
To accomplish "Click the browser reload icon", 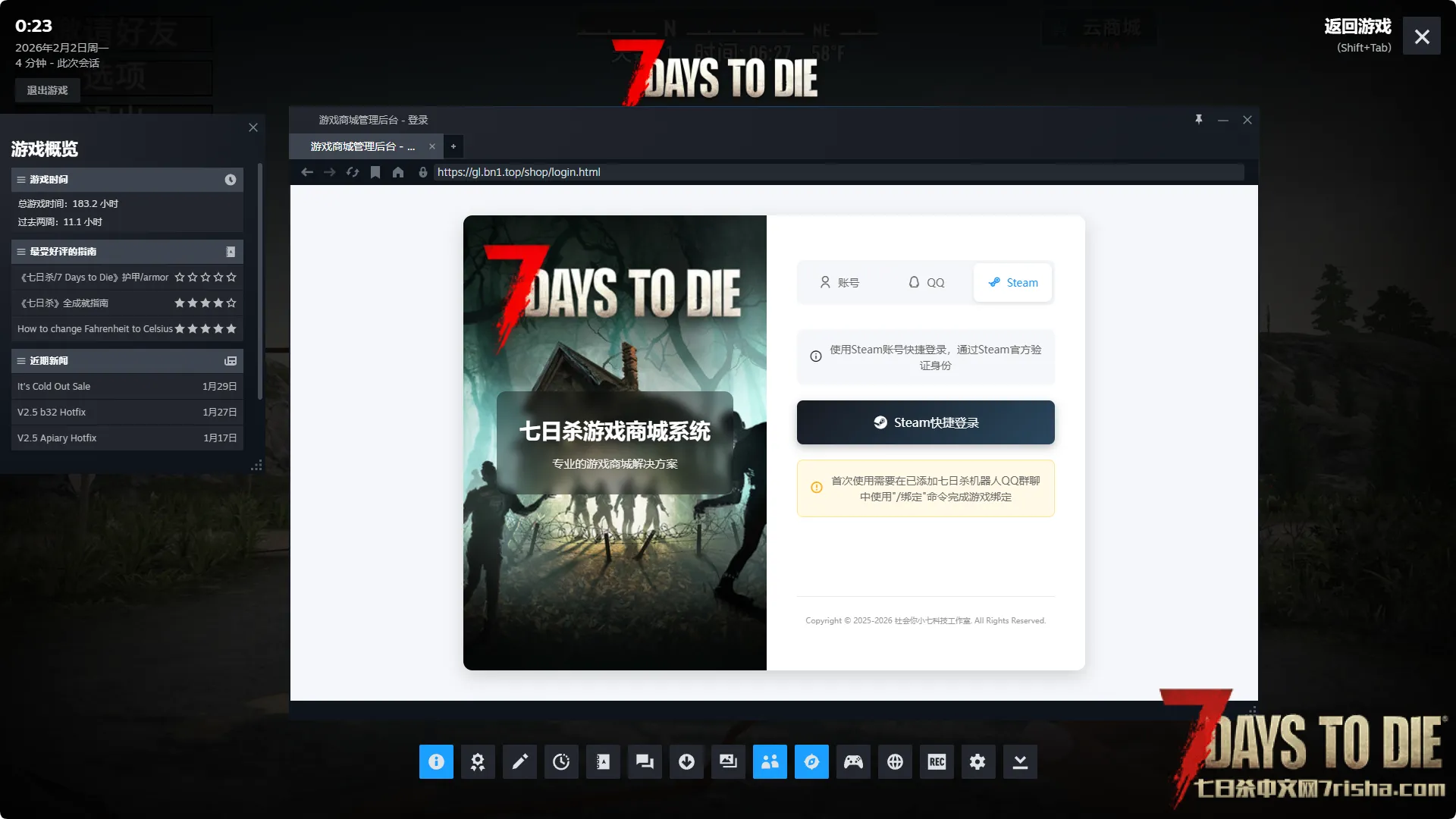I will (x=353, y=172).
